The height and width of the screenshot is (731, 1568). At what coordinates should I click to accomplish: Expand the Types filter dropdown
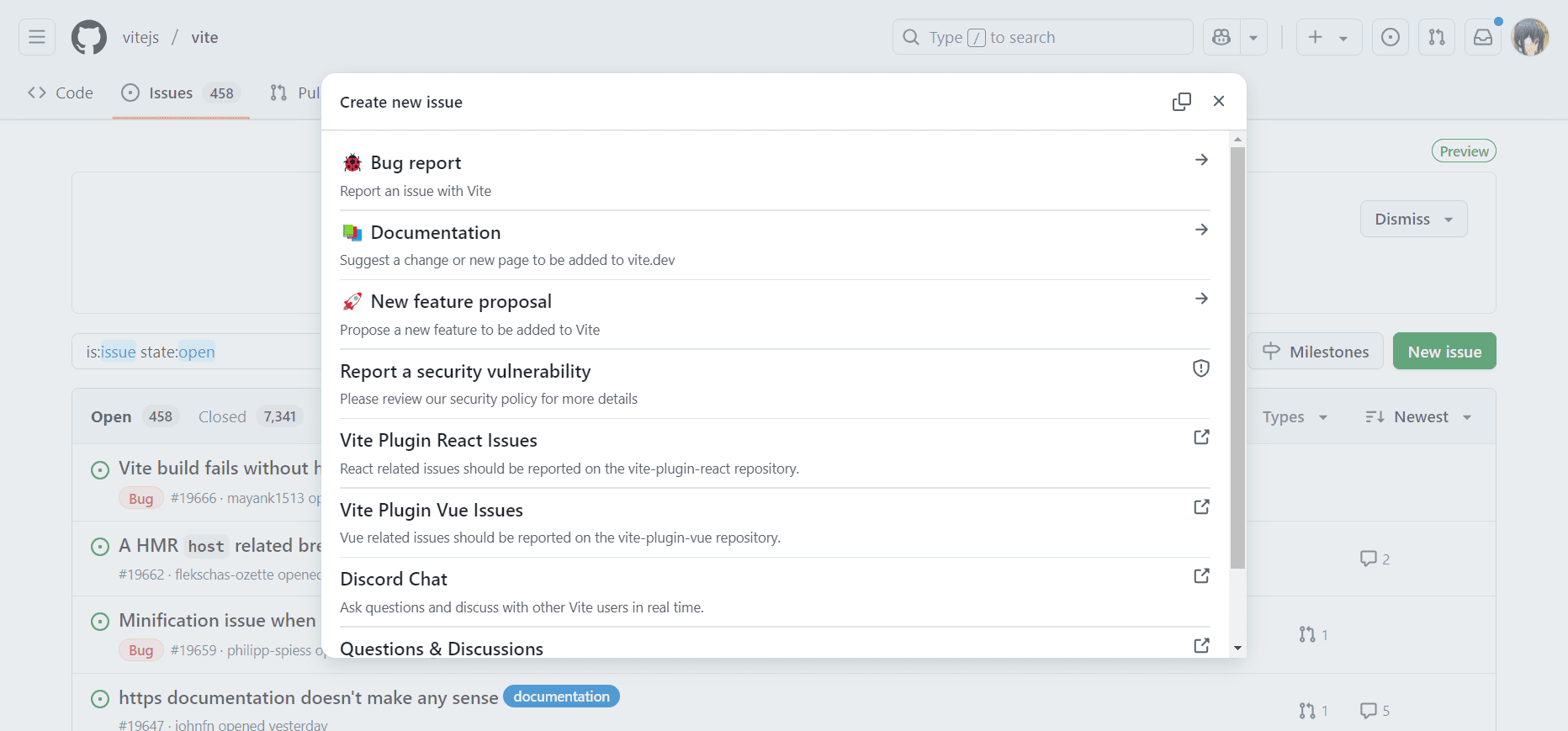[x=1295, y=417]
